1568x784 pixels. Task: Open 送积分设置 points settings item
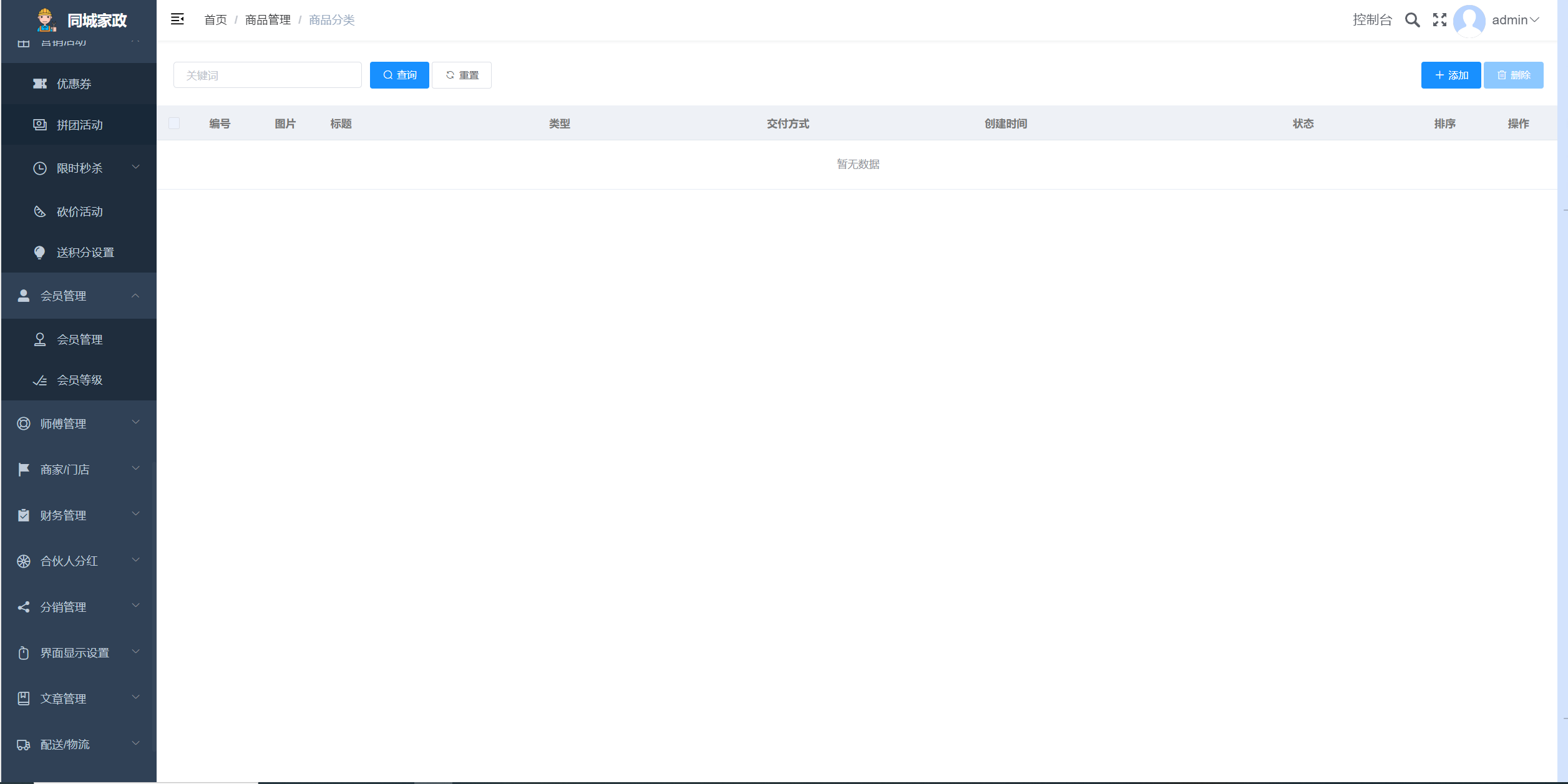[x=85, y=252]
